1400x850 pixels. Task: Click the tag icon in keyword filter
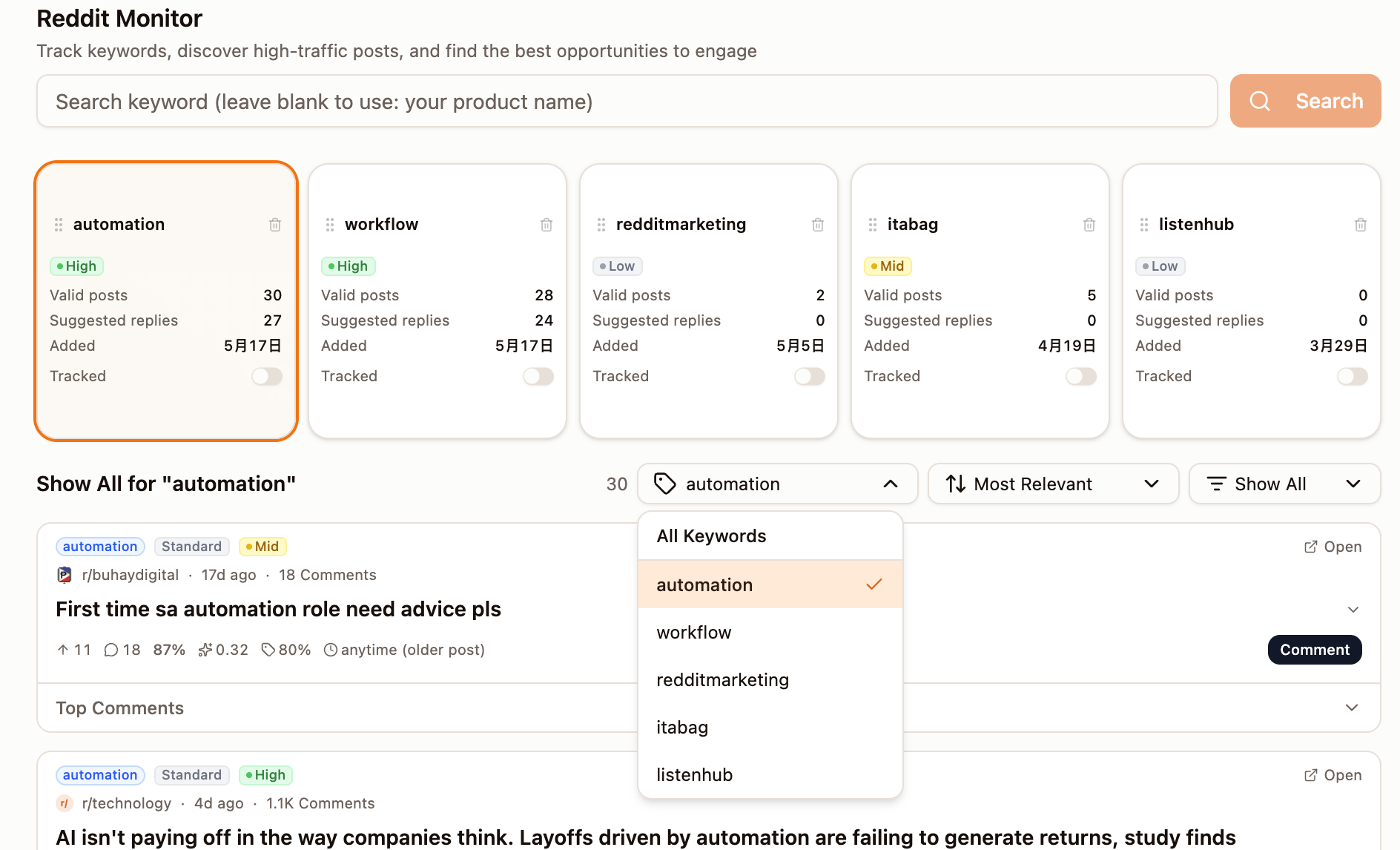[665, 484]
